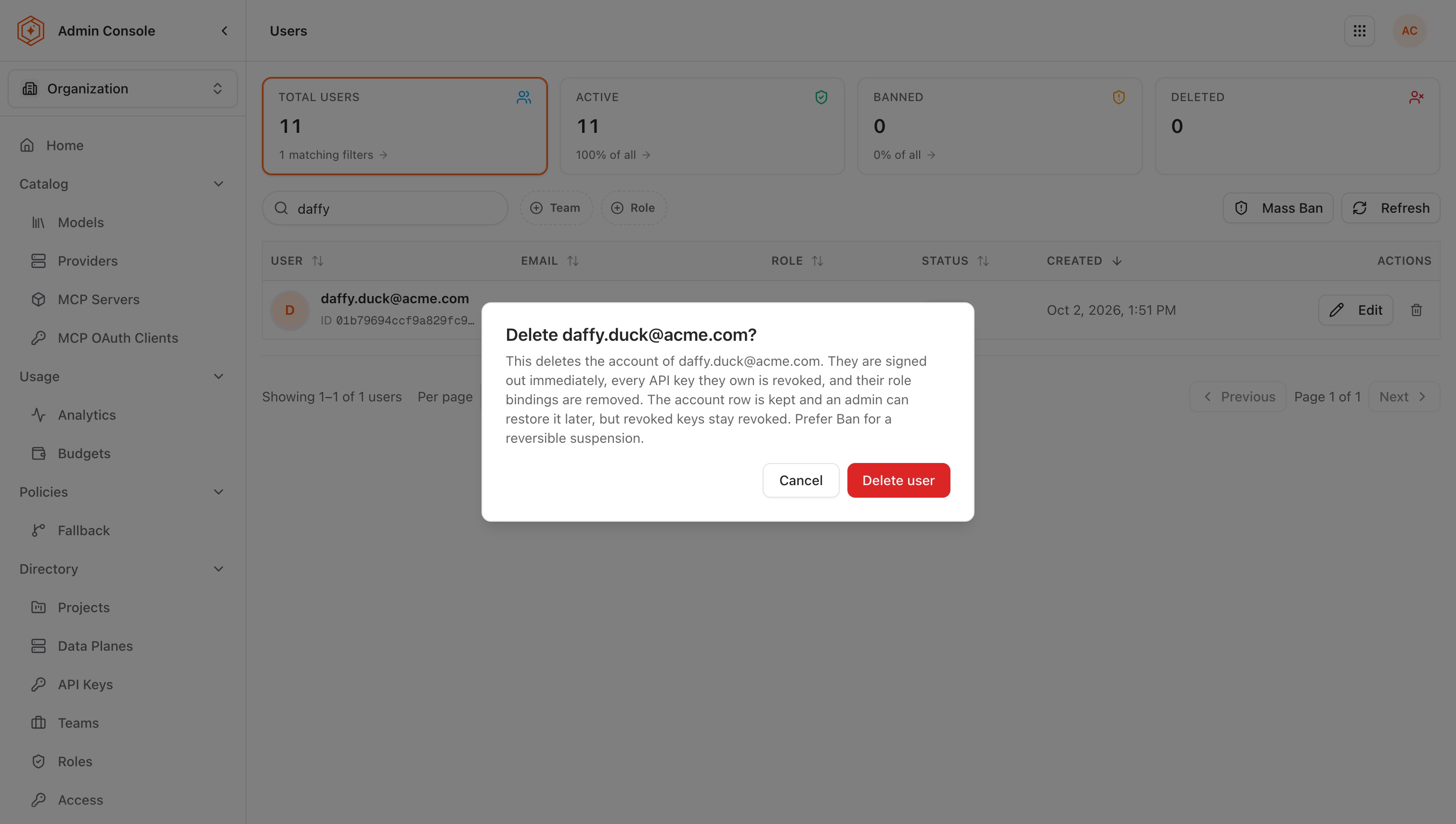The image size is (1456, 824).
Task: Click the Banned warning shield icon
Action: click(x=1118, y=97)
